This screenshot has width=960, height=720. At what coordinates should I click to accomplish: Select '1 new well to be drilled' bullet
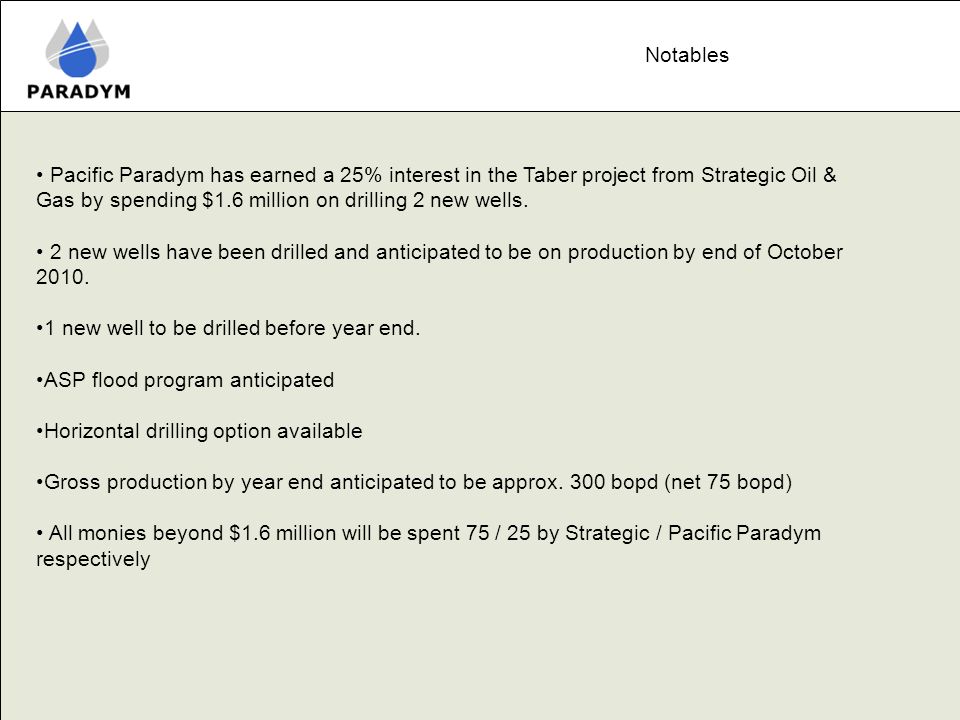228,328
